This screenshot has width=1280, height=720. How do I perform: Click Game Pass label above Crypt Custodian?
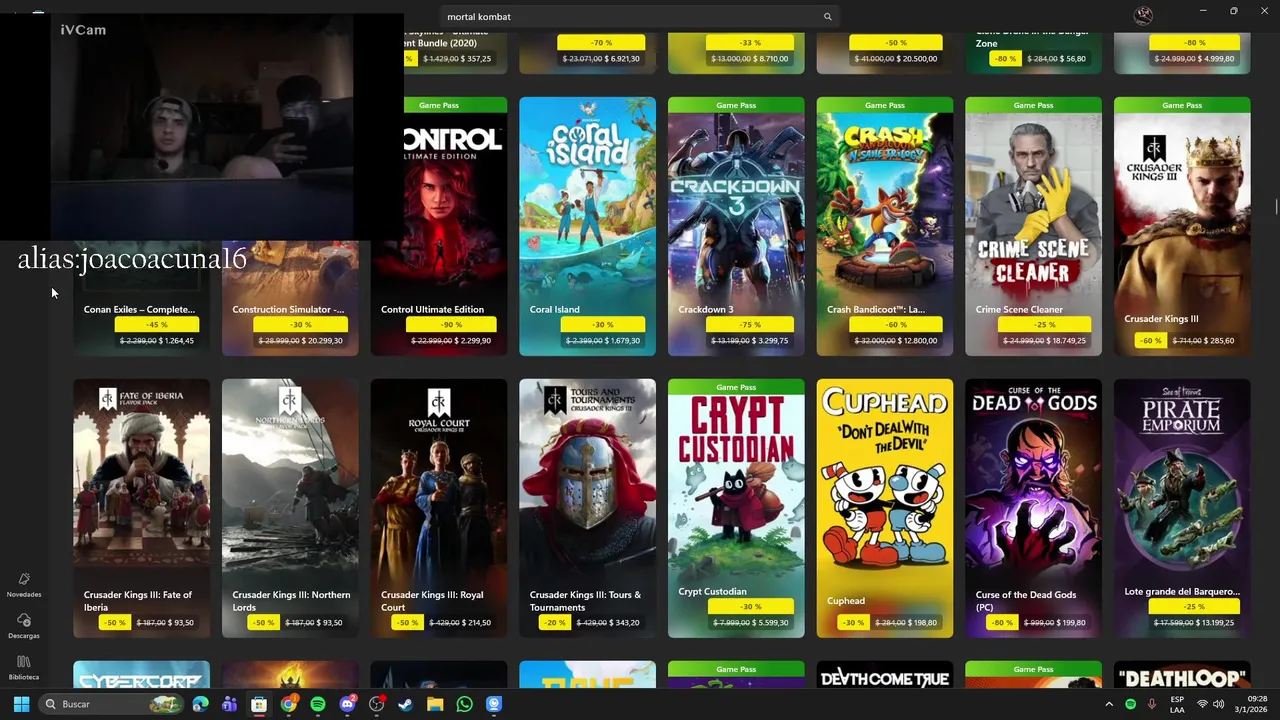(736, 387)
